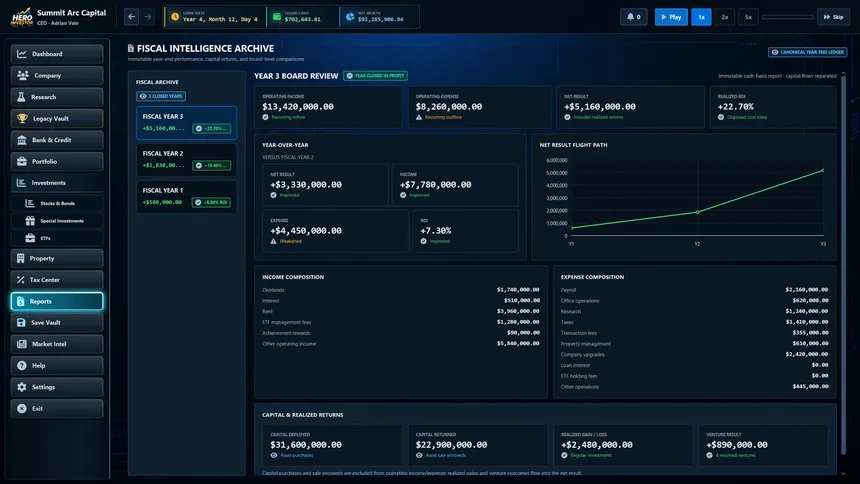Select Fiscal Year 2 in archive
The image size is (860, 484).
click(186, 160)
